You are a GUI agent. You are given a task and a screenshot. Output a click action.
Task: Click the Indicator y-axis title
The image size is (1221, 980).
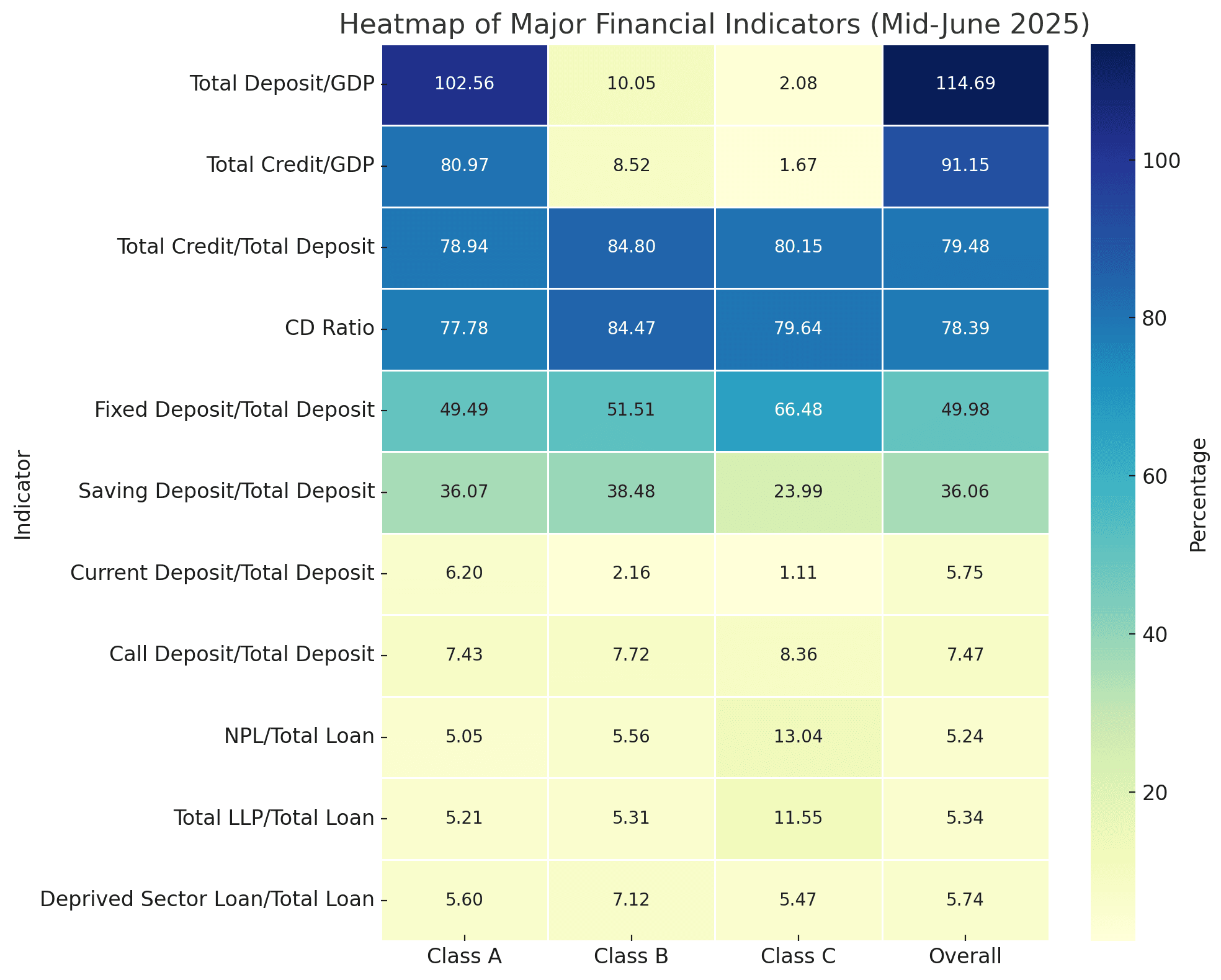(x=23, y=495)
